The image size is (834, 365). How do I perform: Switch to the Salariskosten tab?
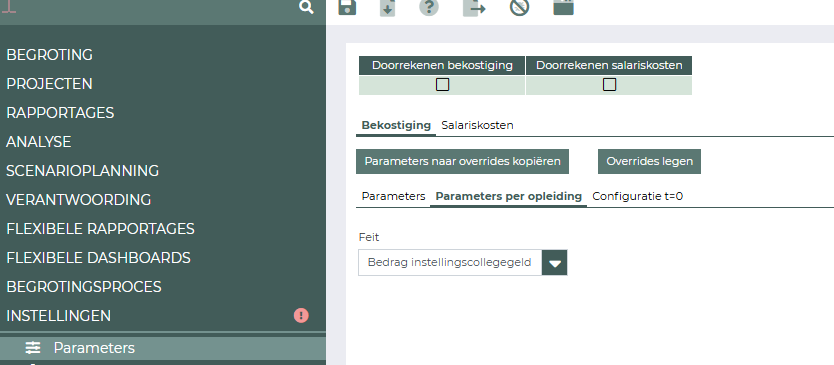coord(477,126)
